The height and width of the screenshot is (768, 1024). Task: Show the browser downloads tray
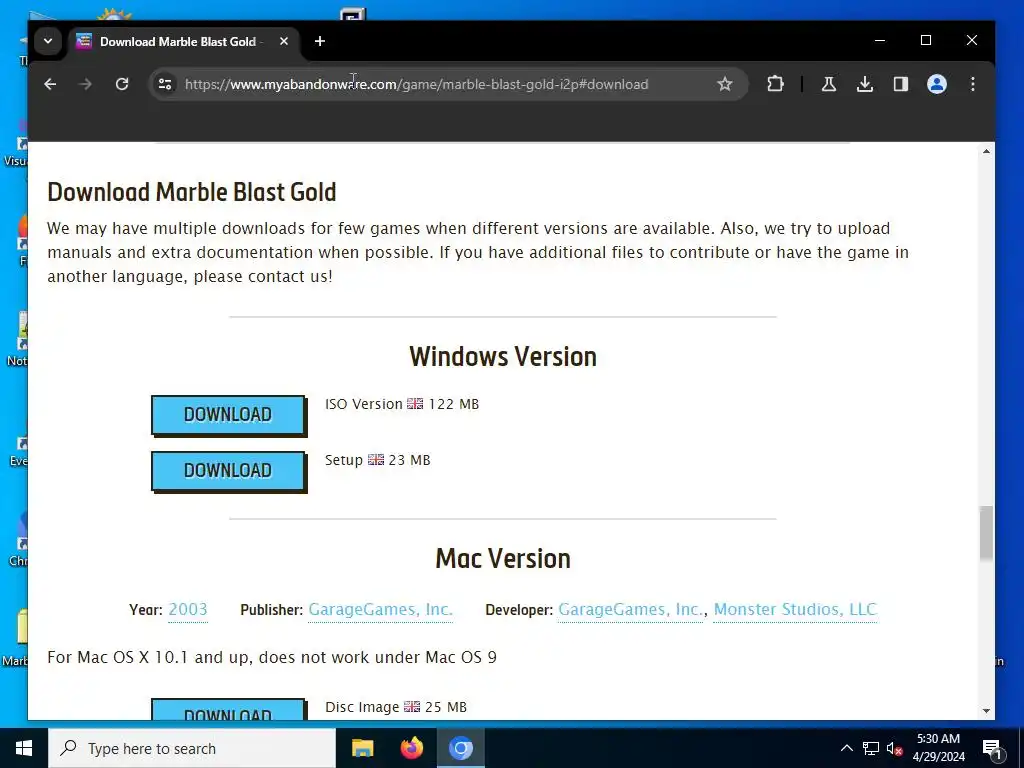pyautogui.click(x=865, y=84)
